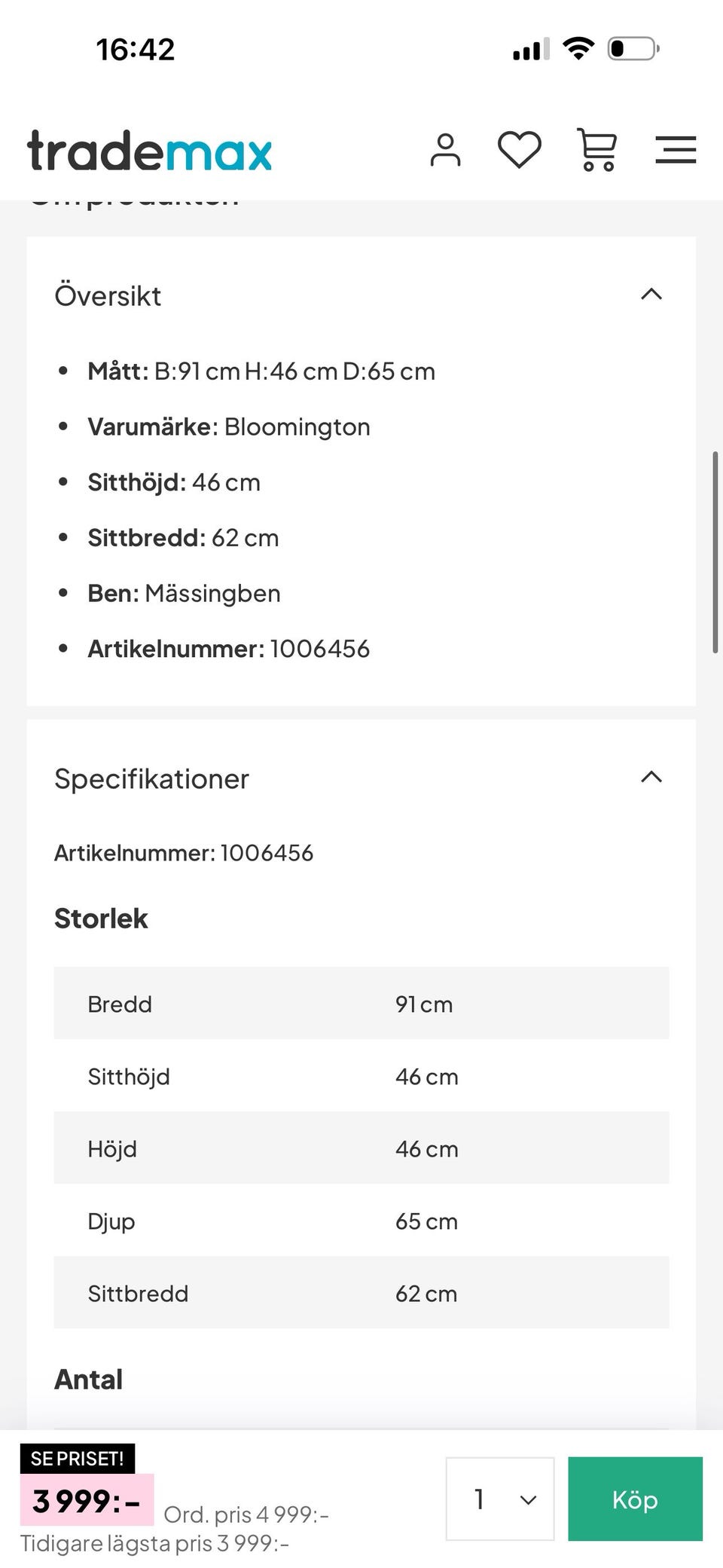
Task: Select the Varumärke Bloomington text
Action: pyautogui.click(x=230, y=426)
